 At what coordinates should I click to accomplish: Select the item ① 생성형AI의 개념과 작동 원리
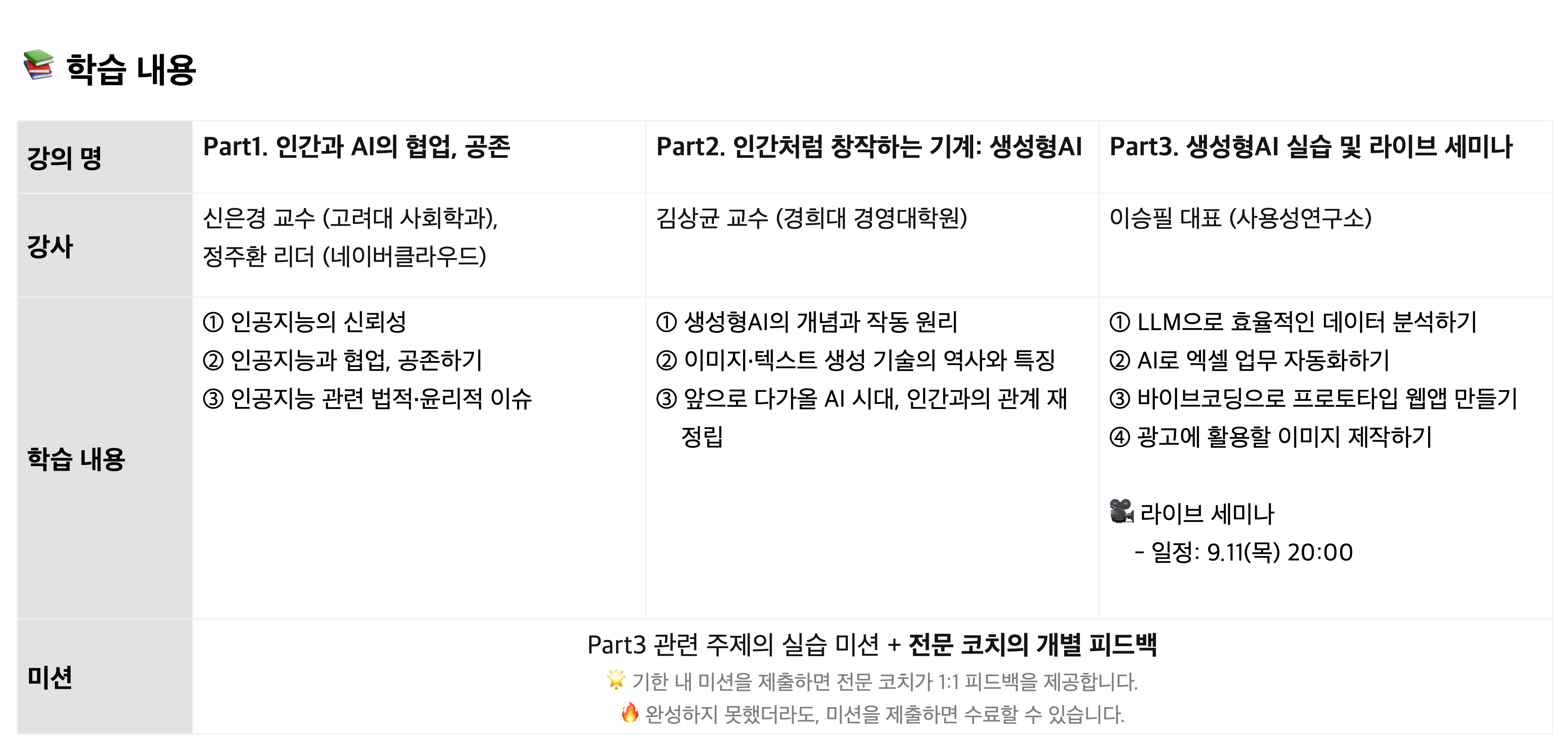pos(807,322)
